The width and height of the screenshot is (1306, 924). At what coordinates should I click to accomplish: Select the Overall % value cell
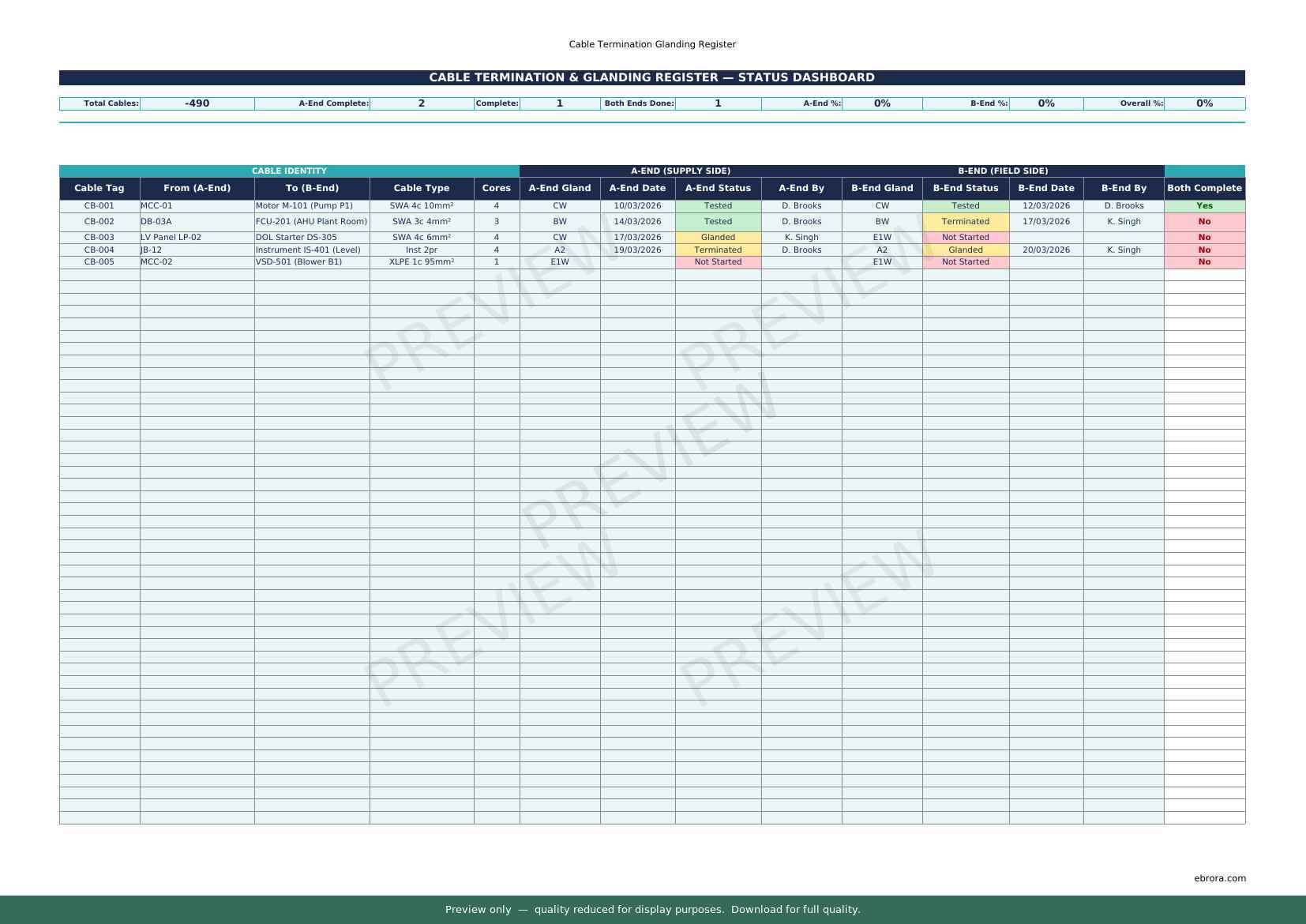(x=1203, y=103)
